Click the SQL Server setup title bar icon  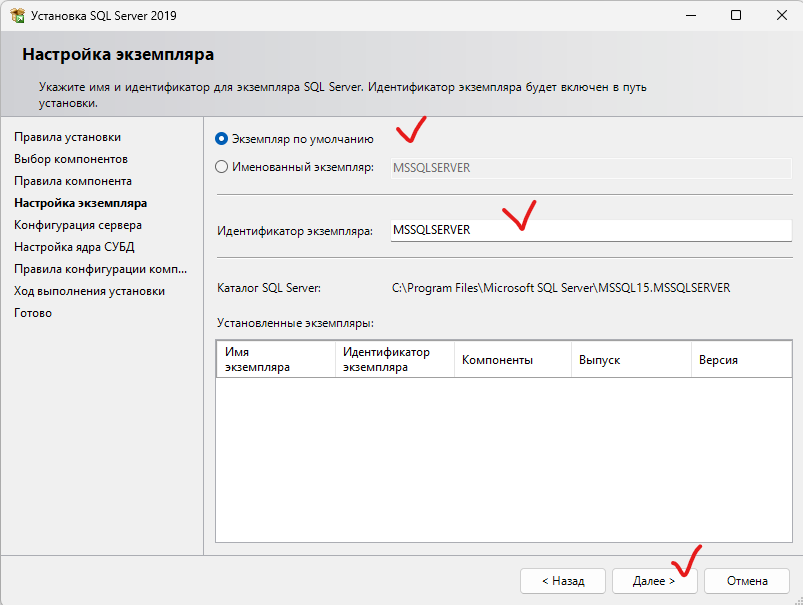click(x=17, y=15)
